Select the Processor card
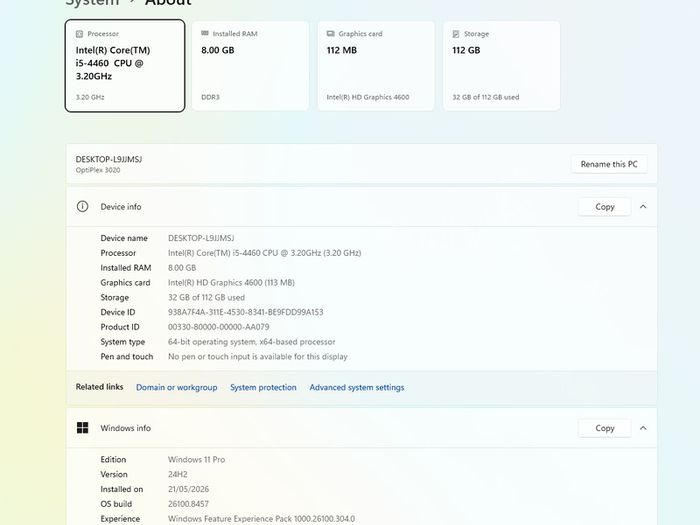 pos(125,66)
